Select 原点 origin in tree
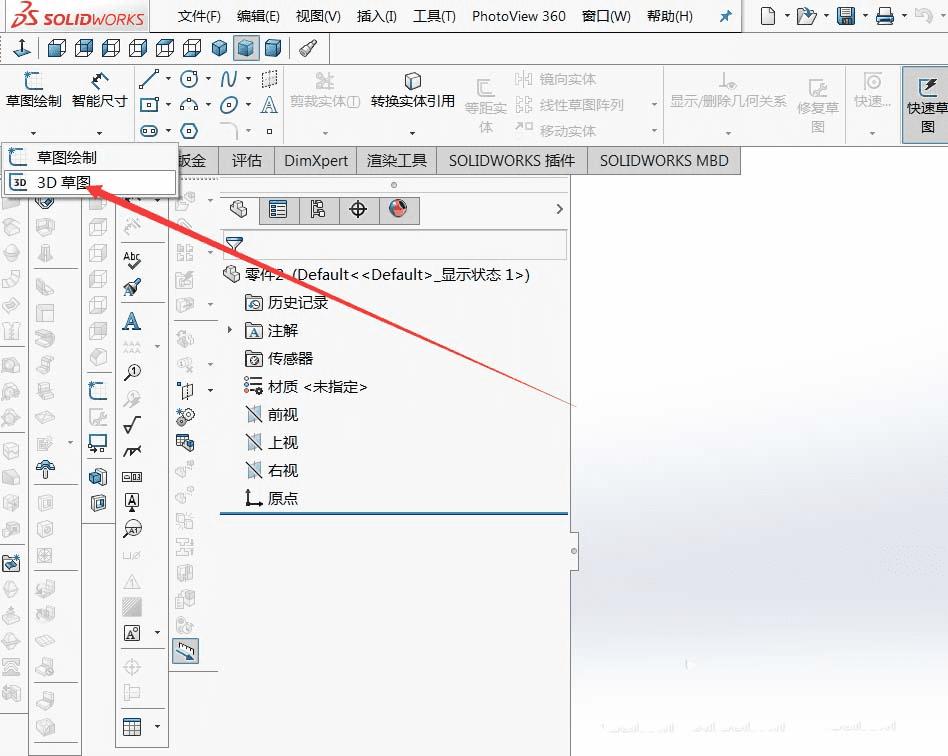 point(271,498)
